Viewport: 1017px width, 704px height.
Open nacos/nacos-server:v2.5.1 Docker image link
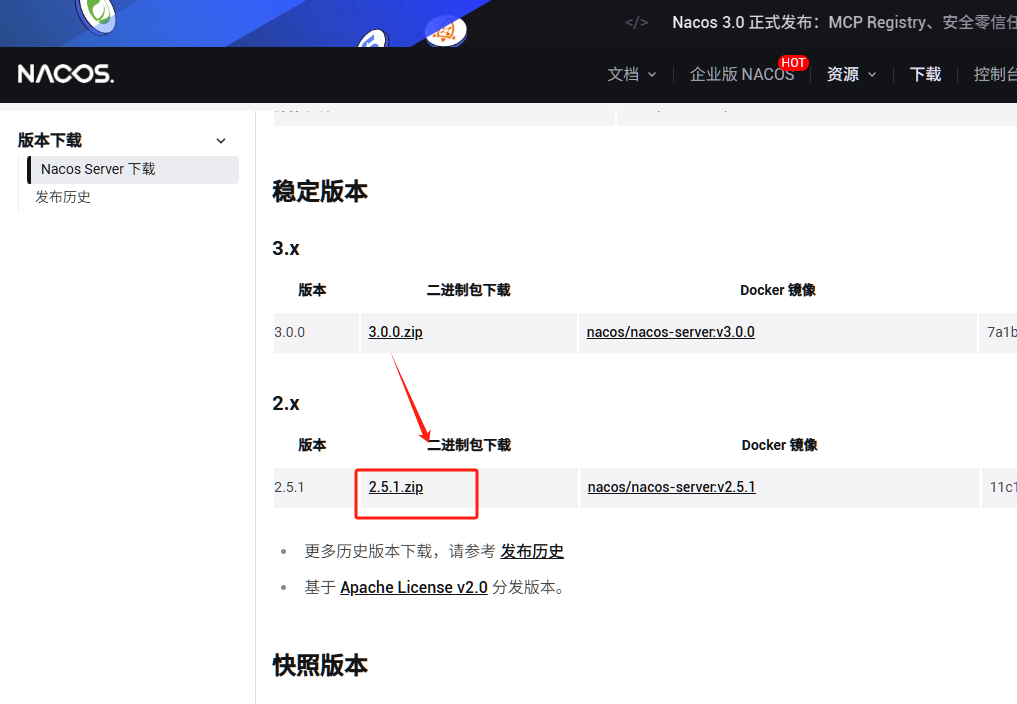coord(671,487)
